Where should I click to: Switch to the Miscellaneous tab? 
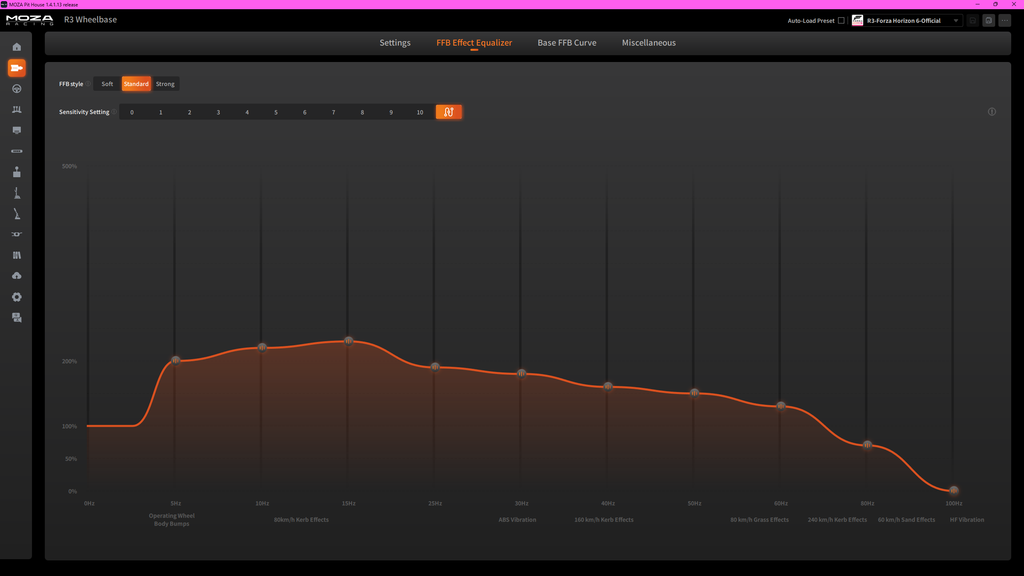[x=648, y=42]
